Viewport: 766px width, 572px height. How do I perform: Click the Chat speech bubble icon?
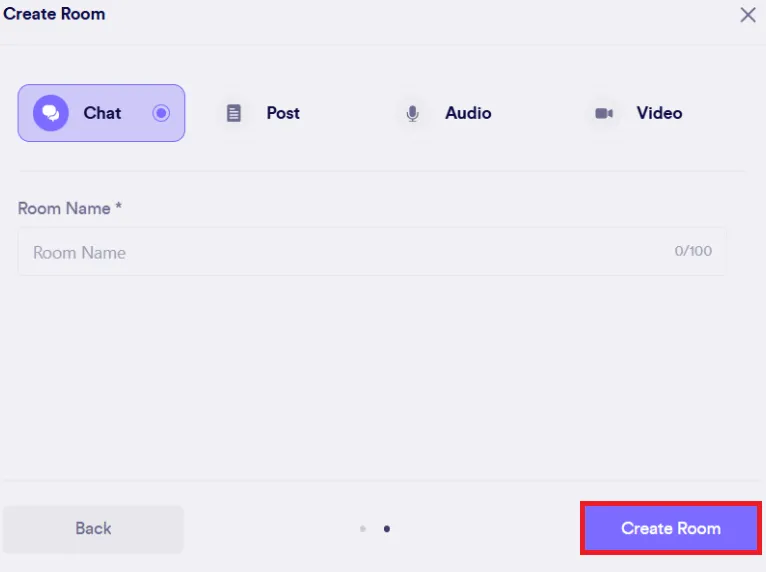click(50, 113)
